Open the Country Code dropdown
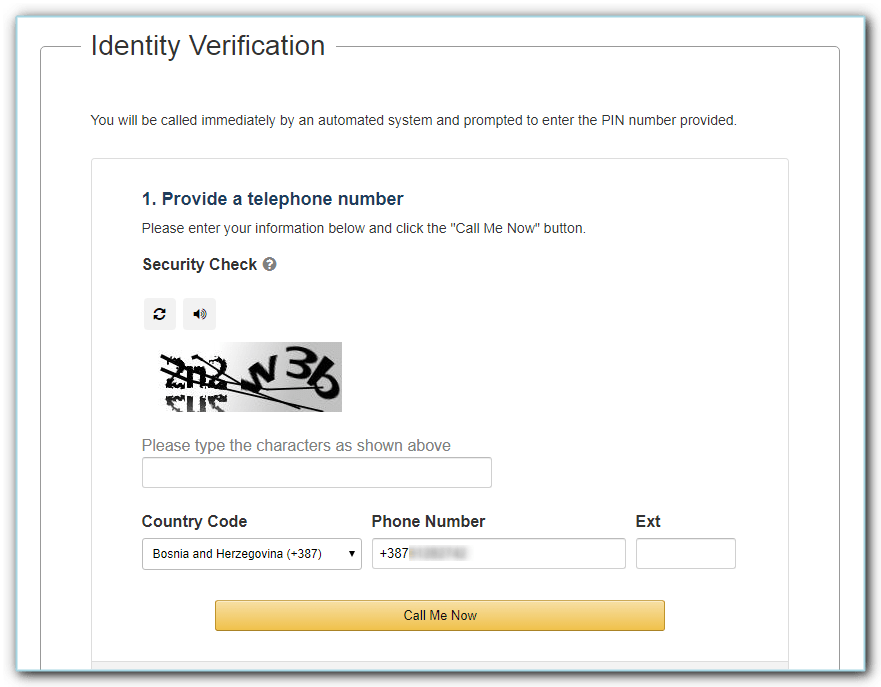 tap(252, 554)
